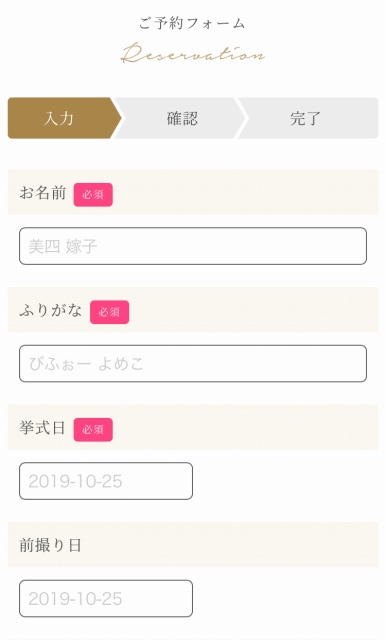Viewport: 386px width, 640px height.
Task: Select the 挙式日 field label
Action: pyautogui.click(x=42, y=428)
